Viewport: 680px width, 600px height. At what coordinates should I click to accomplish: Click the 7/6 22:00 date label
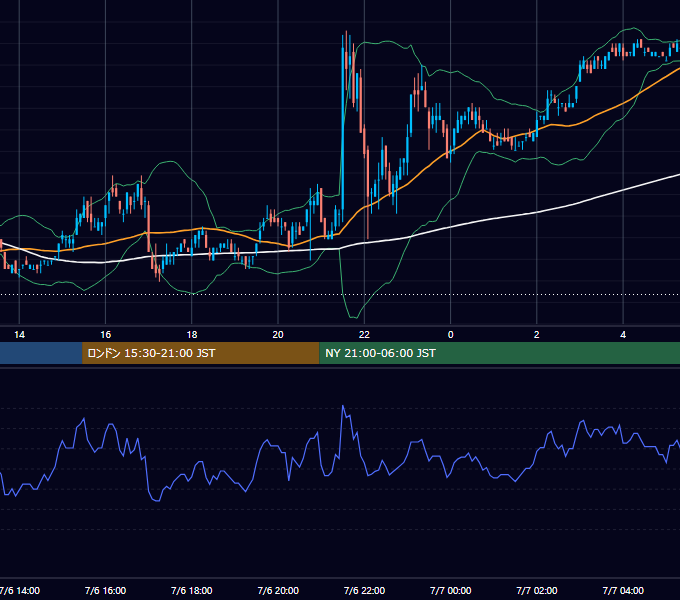(364, 590)
